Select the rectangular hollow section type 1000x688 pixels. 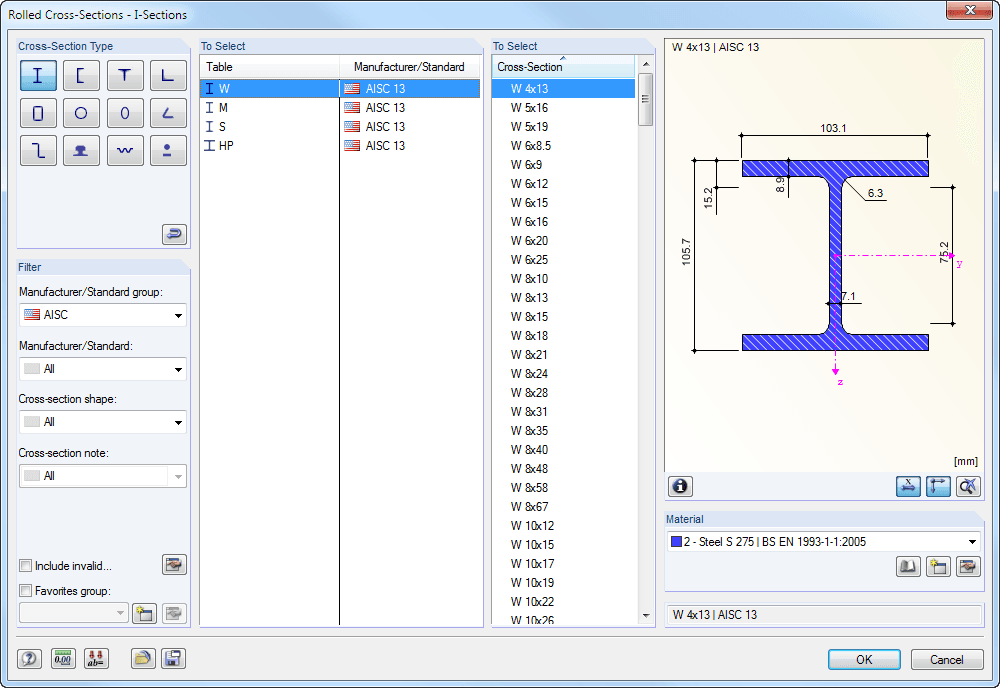click(x=38, y=113)
